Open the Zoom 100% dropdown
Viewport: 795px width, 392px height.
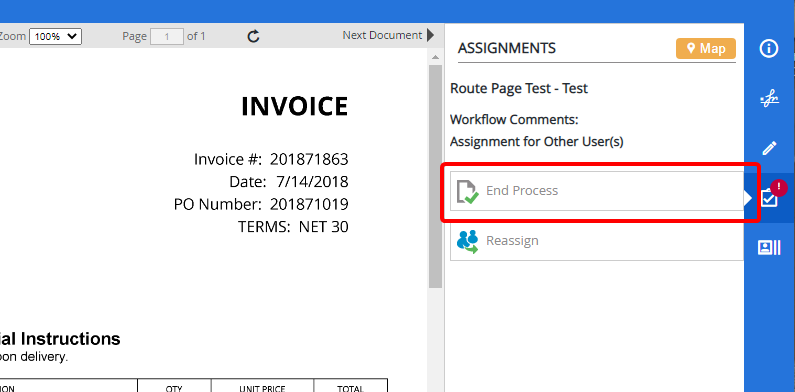pyautogui.click(x=55, y=37)
